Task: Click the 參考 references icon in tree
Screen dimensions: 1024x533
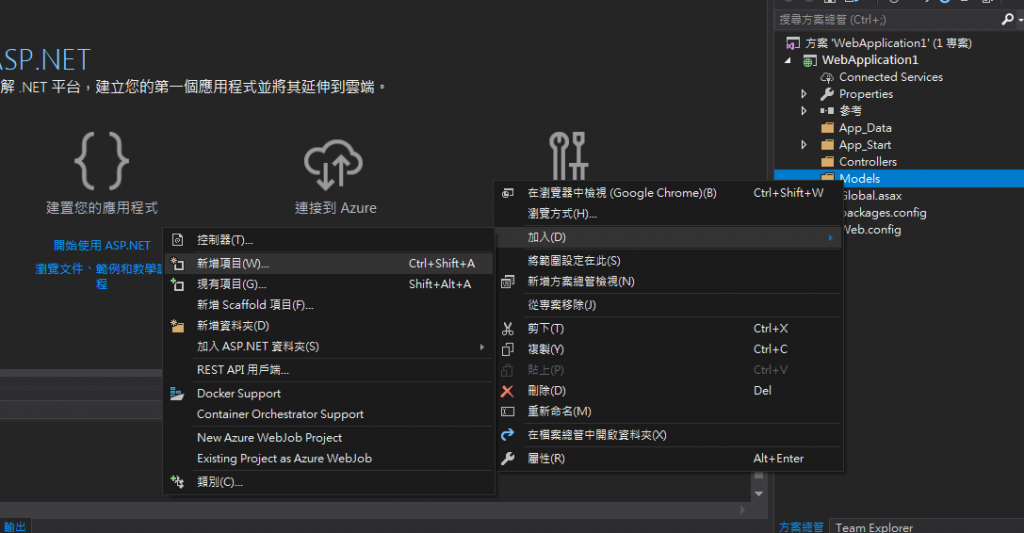Action: point(827,111)
